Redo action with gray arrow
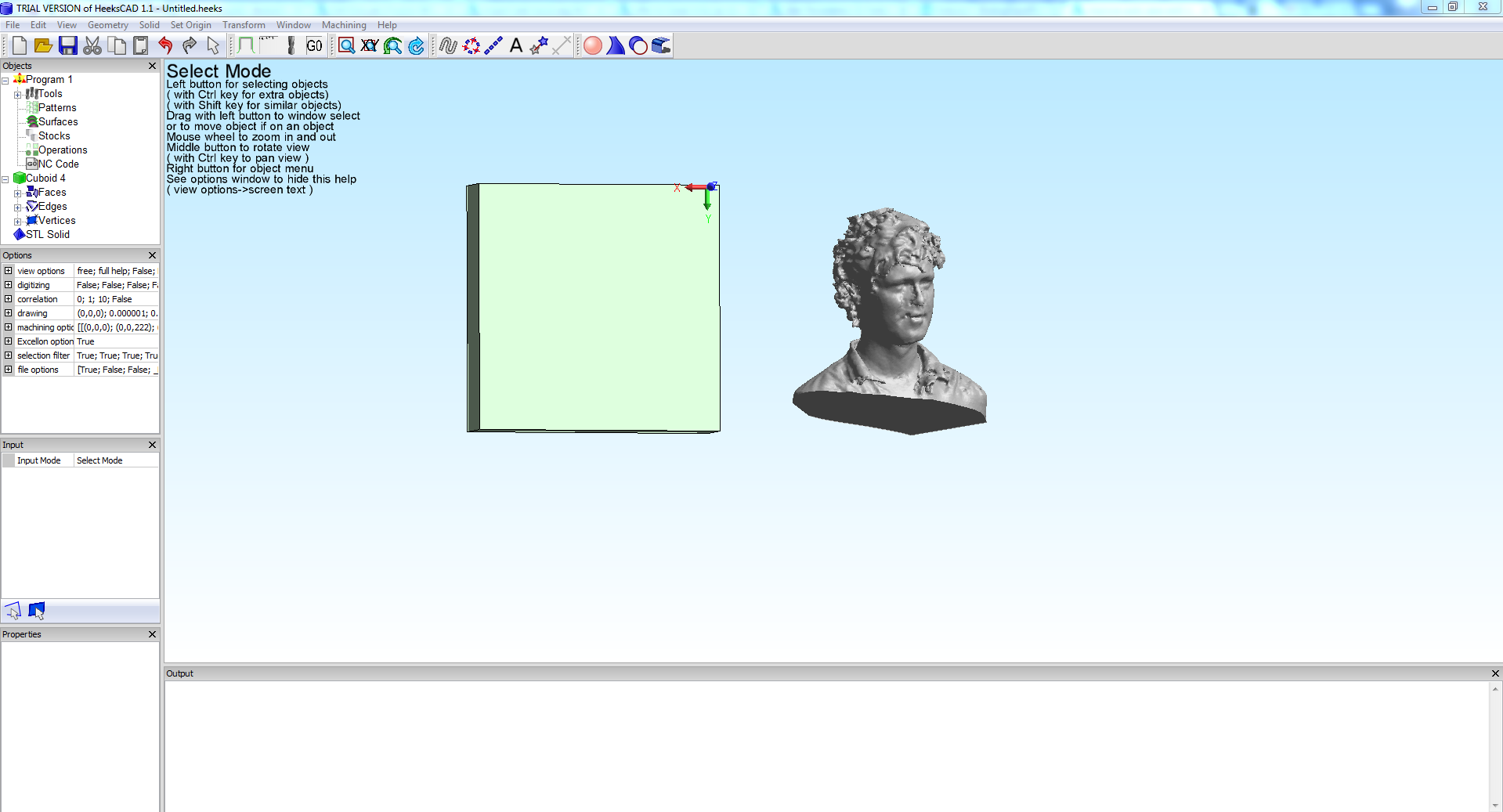 click(x=190, y=46)
